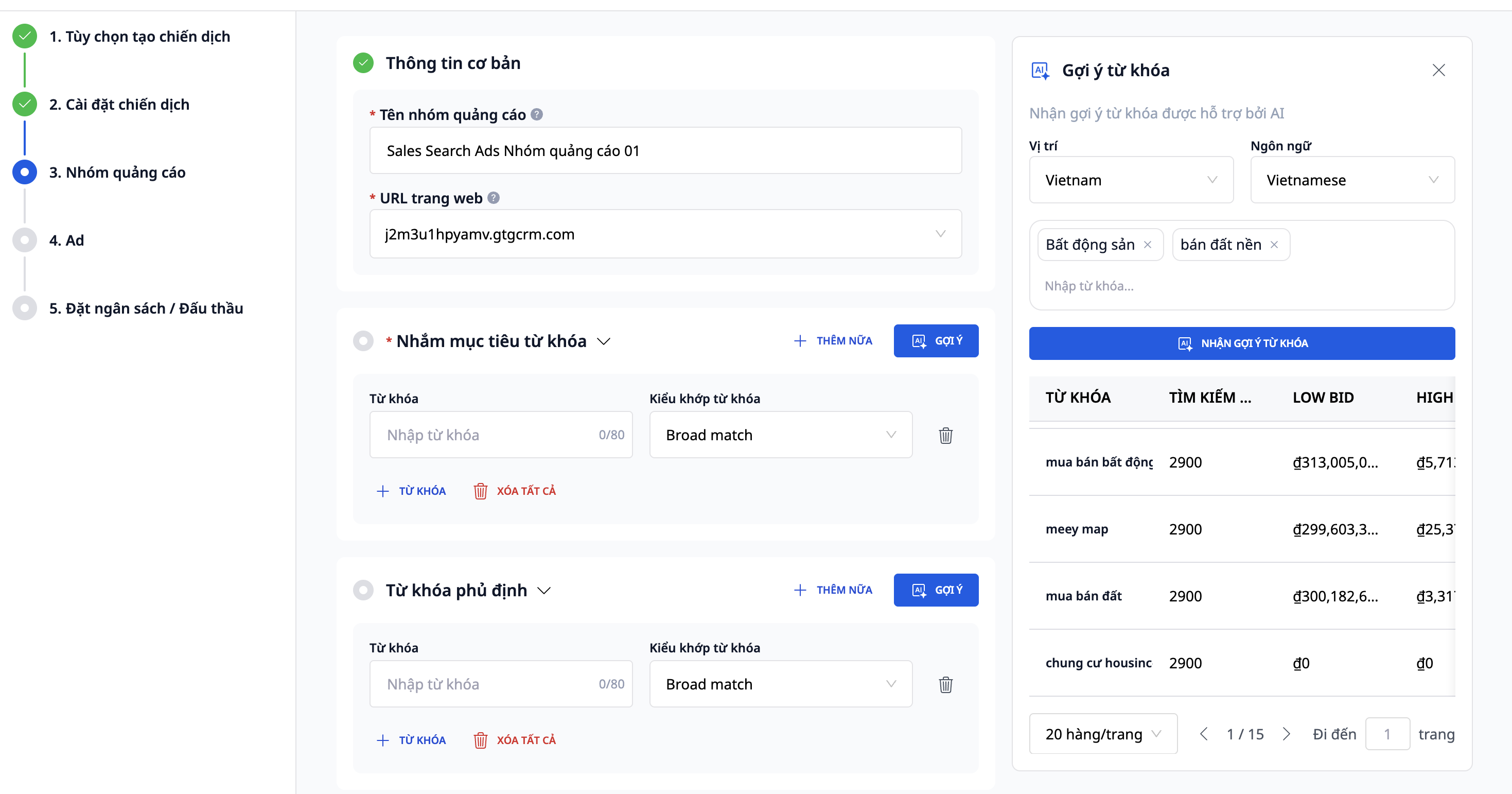This screenshot has height=794, width=1512.
Task: Click the NHẬN GỢI Ý TỪ KHÓA button
Action: (1241, 343)
